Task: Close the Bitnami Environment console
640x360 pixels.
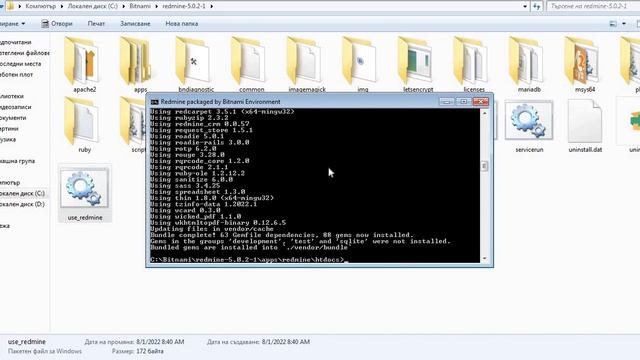Action: 480,102
